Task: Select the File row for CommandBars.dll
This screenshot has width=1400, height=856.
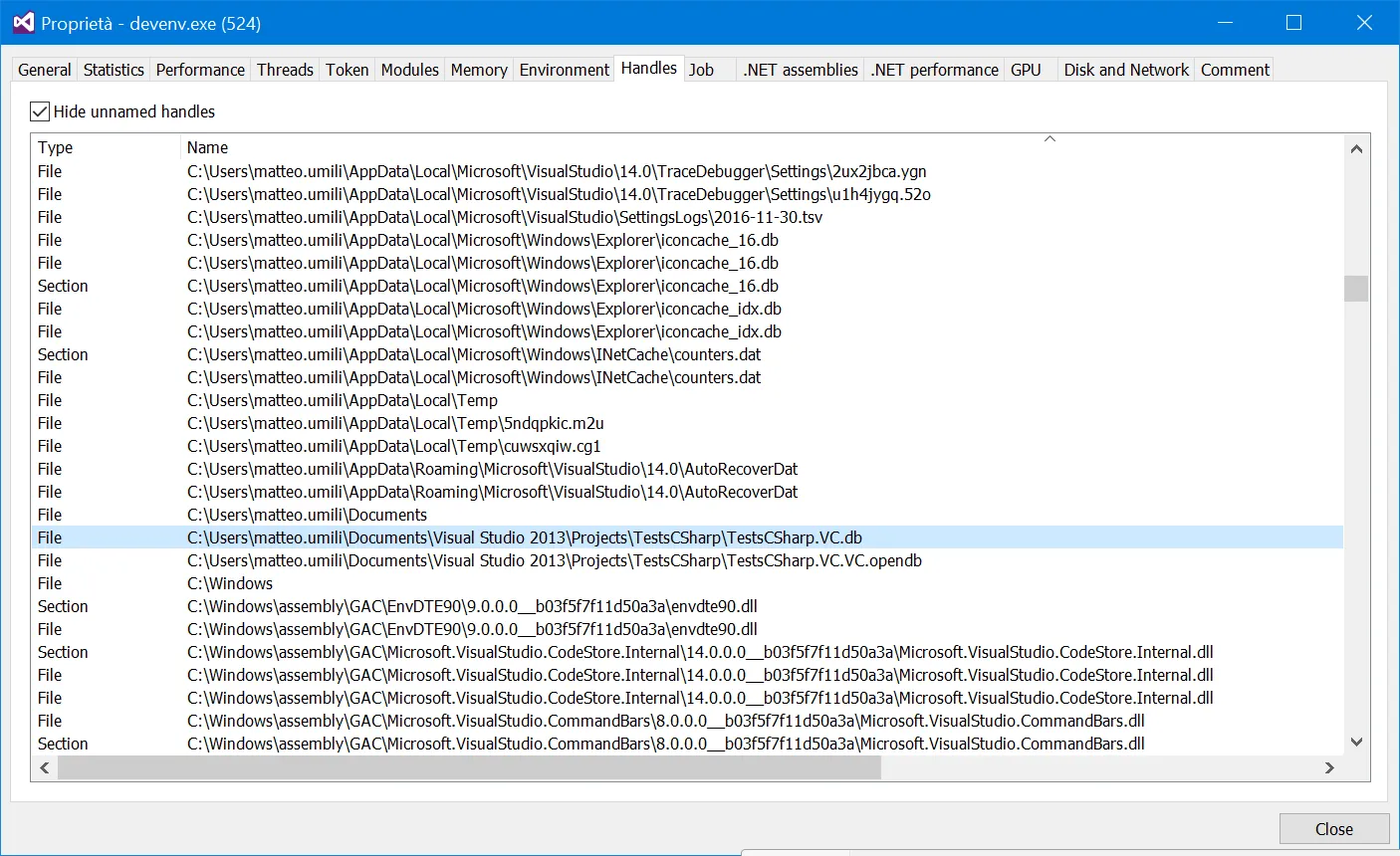Action: pos(687,721)
